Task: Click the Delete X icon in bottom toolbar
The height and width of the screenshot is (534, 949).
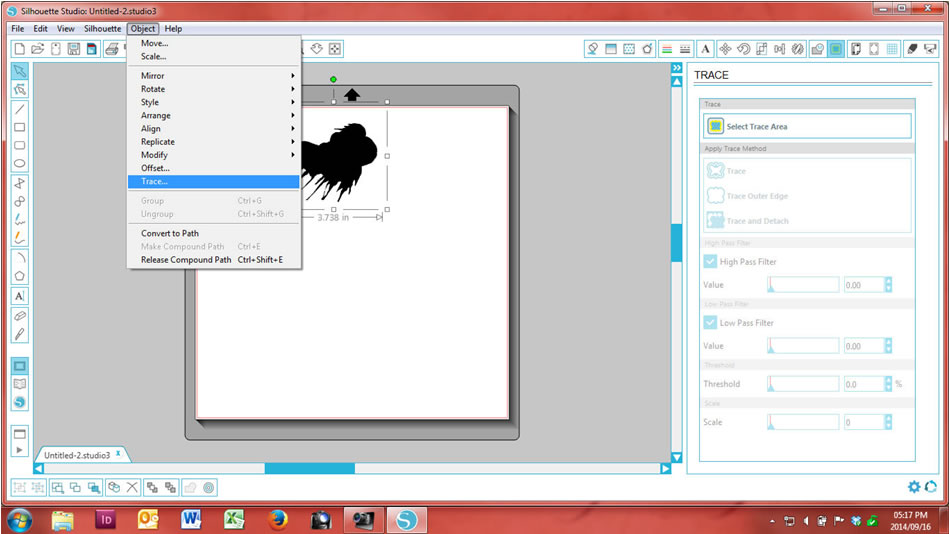Action: 132,487
